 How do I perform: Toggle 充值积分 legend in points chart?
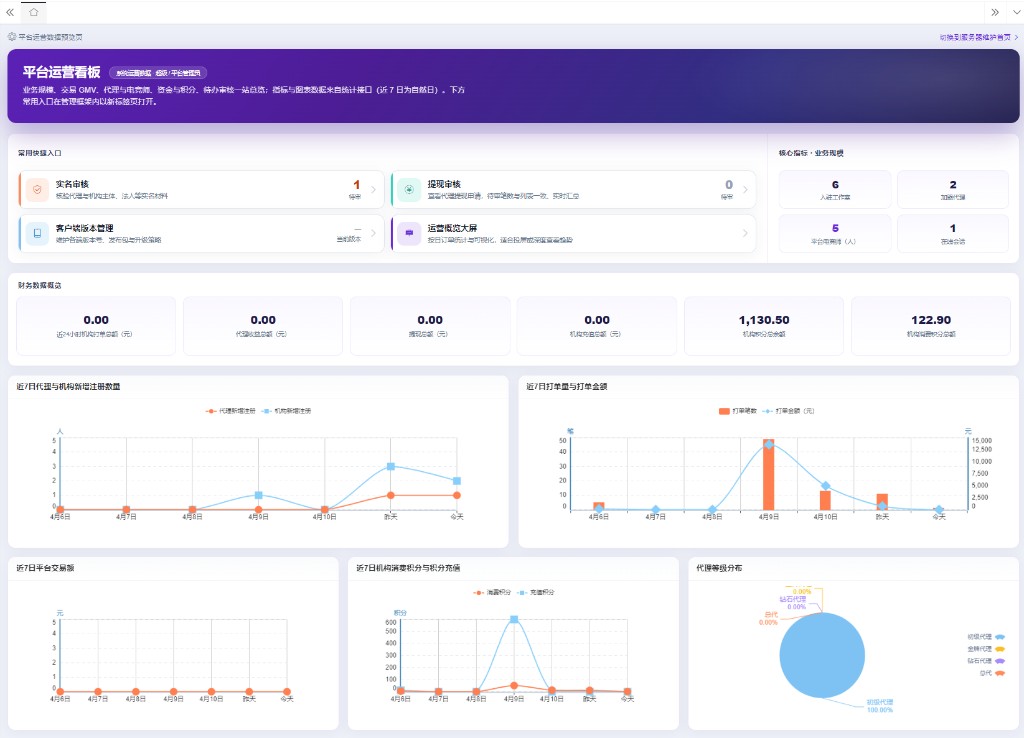(536, 592)
